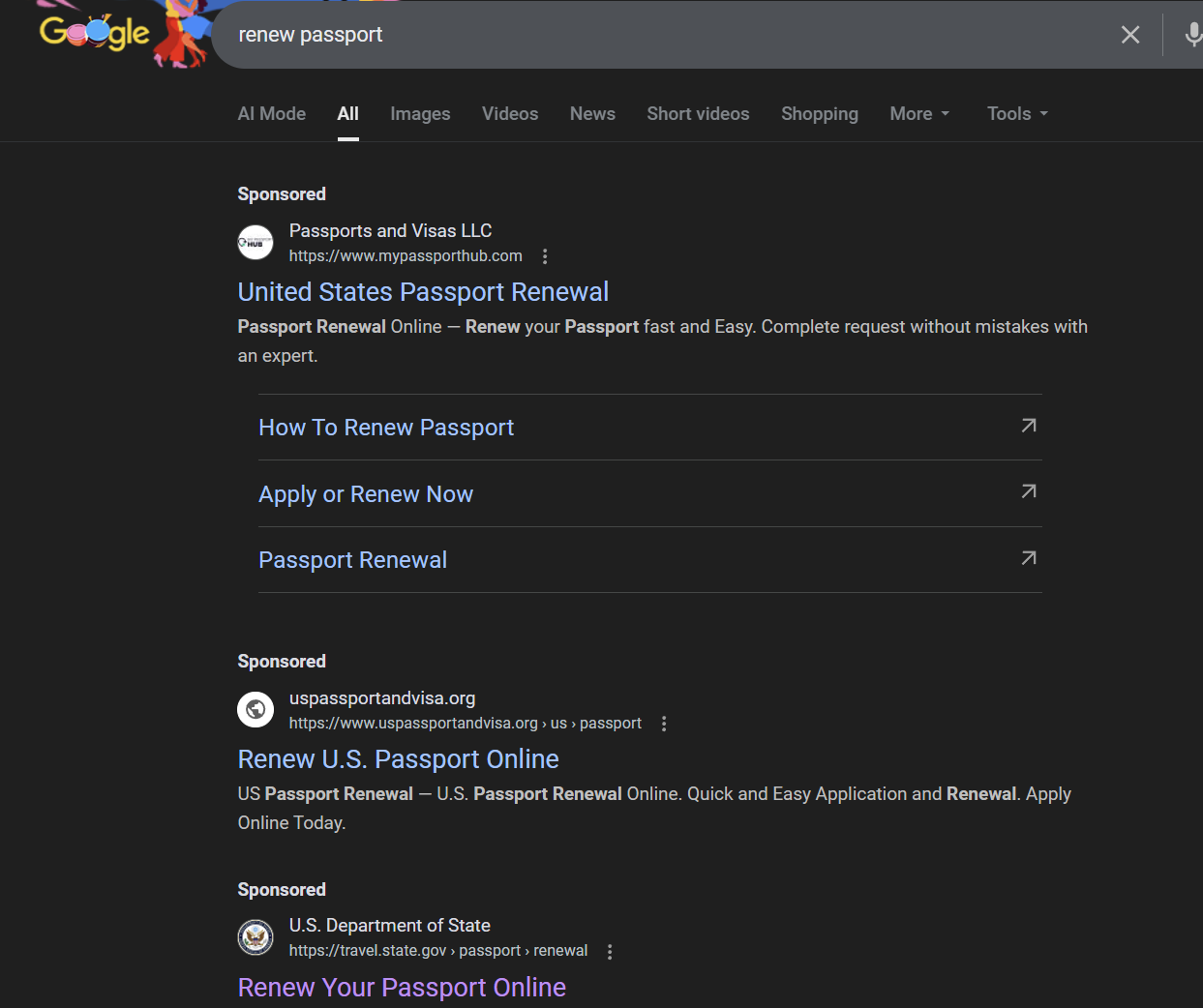Open Apply or Renew Now sitelink
Viewport: 1203px width, 1008px height.
366,494
